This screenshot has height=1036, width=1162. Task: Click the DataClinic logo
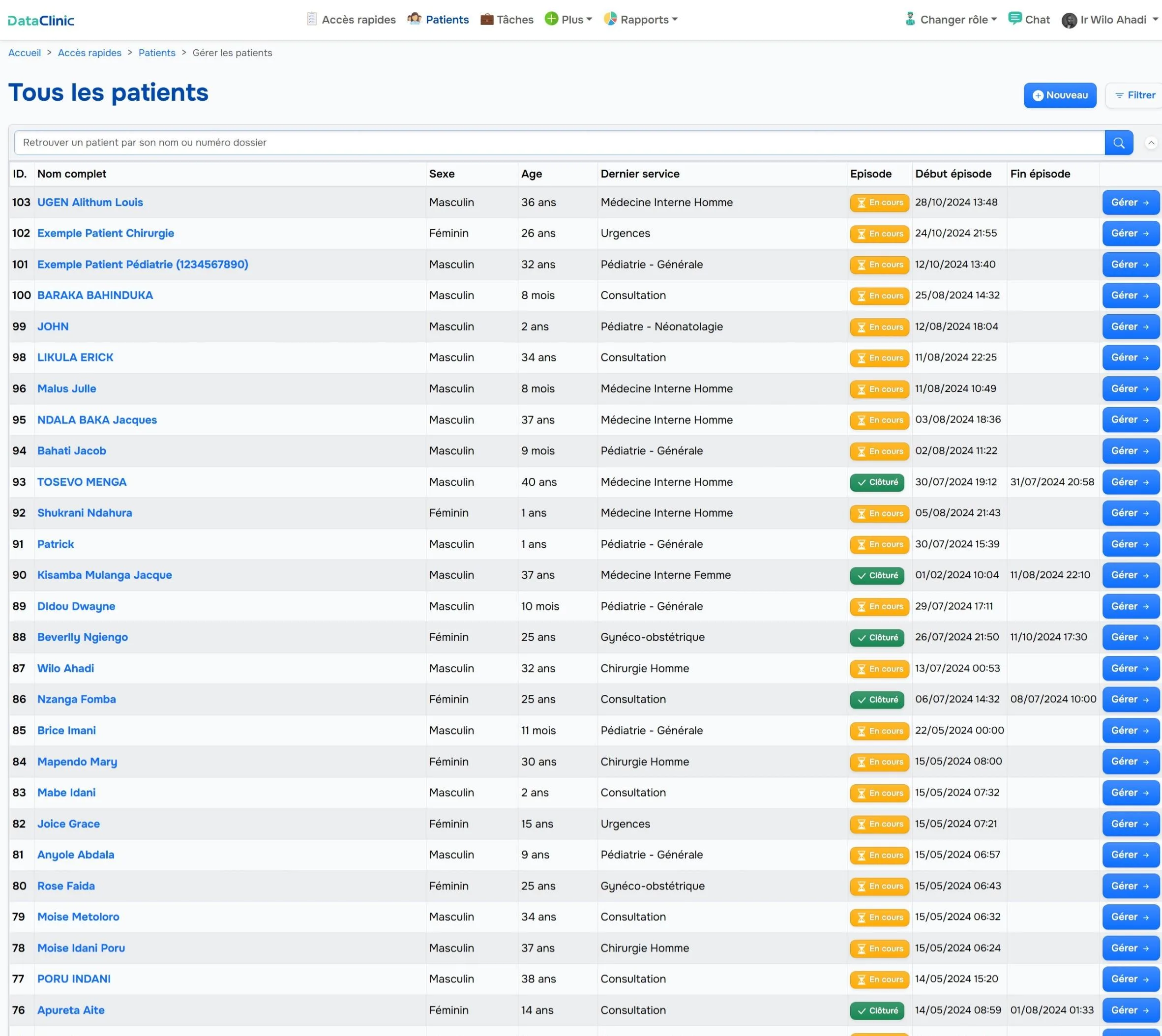tap(41, 21)
